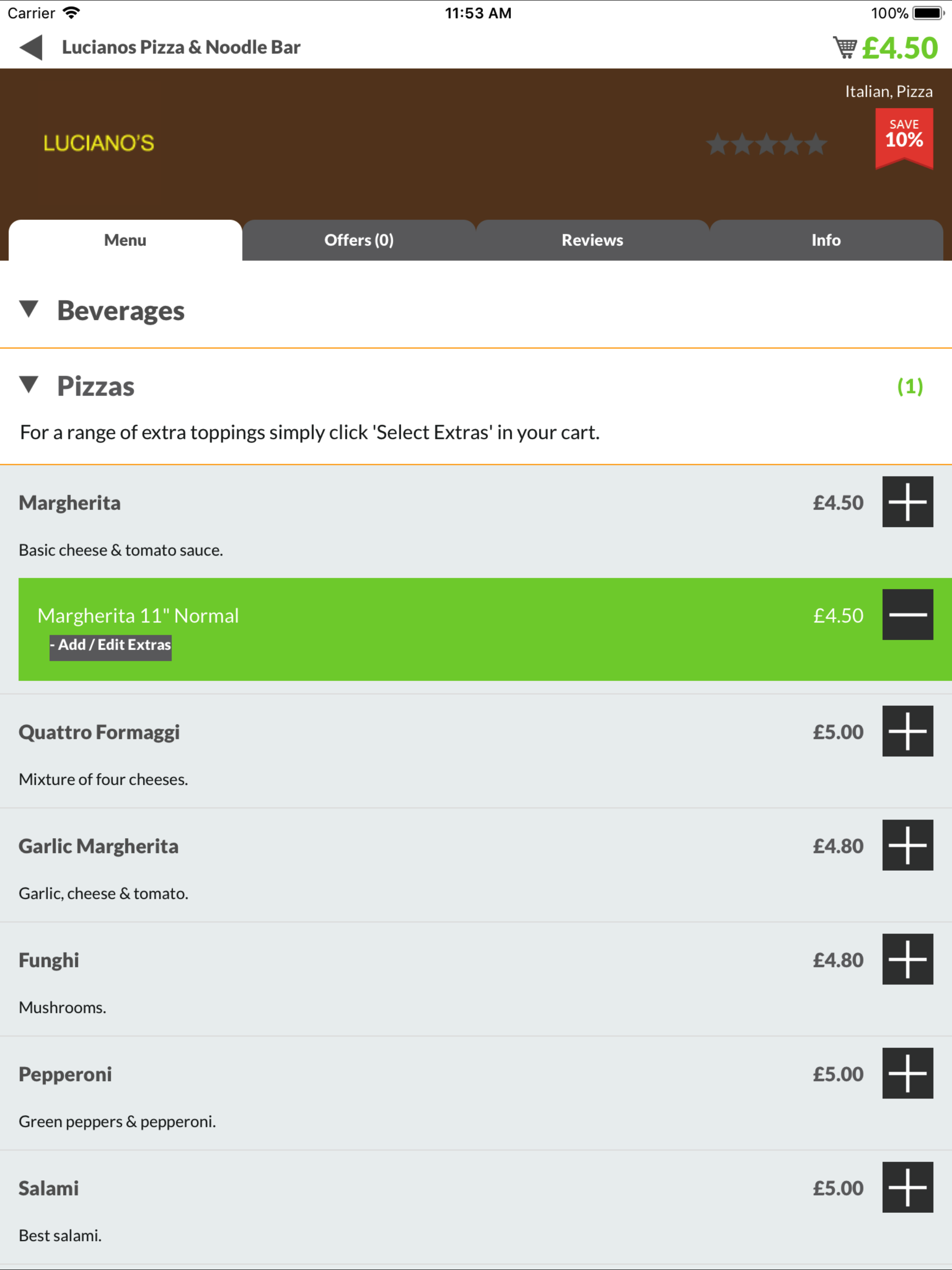952x1270 pixels.
Task: Select the Funghi item name
Action: pyautogui.click(x=49, y=960)
